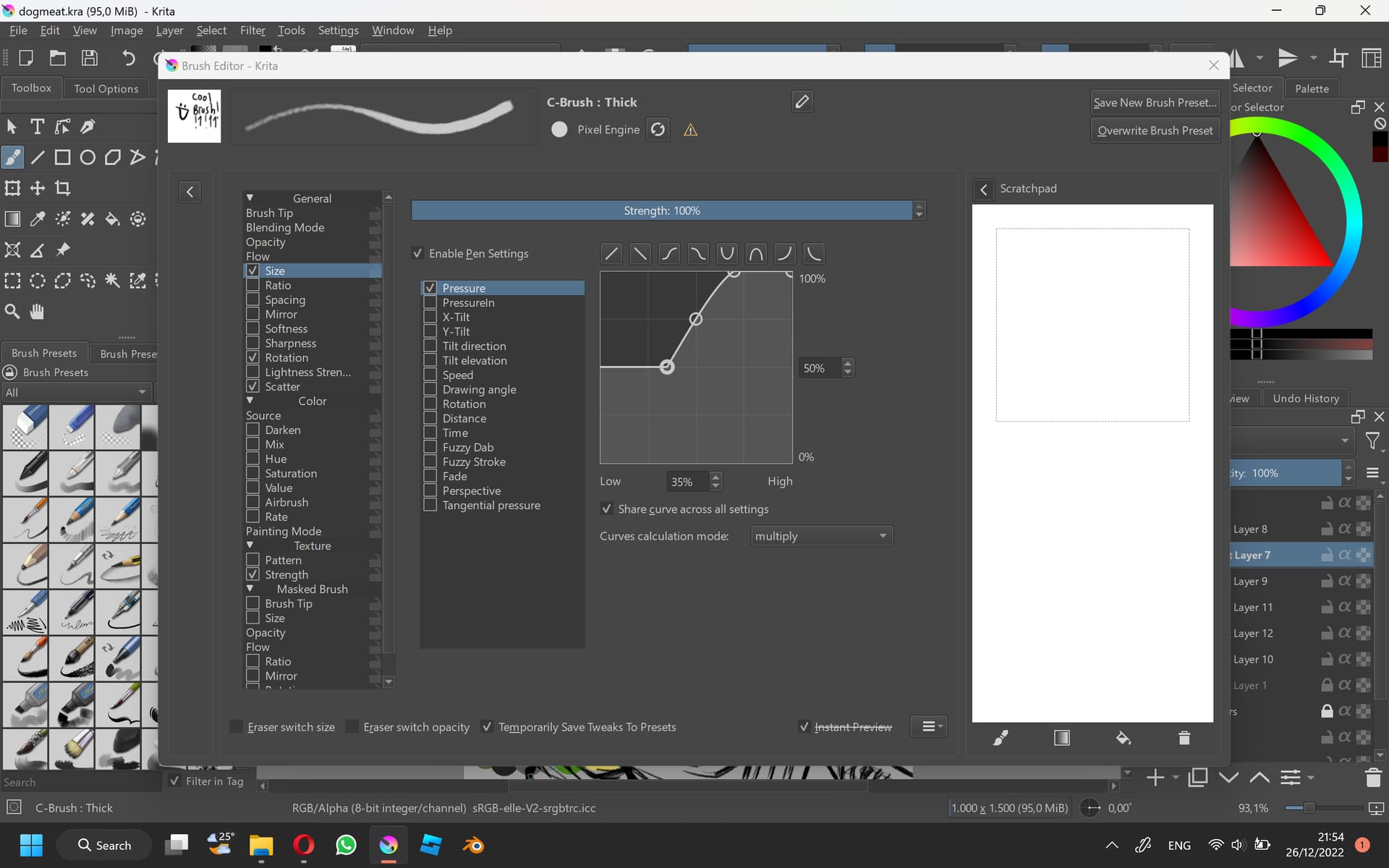Select the Crop tool

63,188
